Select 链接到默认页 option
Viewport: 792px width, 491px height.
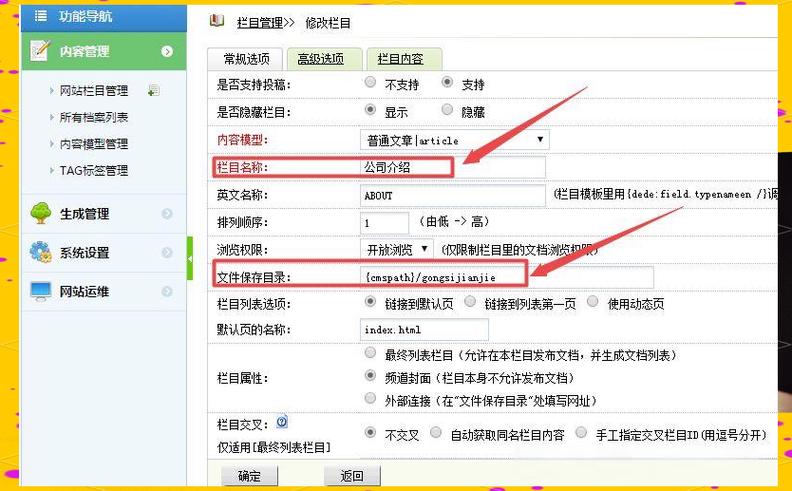coord(370,302)
